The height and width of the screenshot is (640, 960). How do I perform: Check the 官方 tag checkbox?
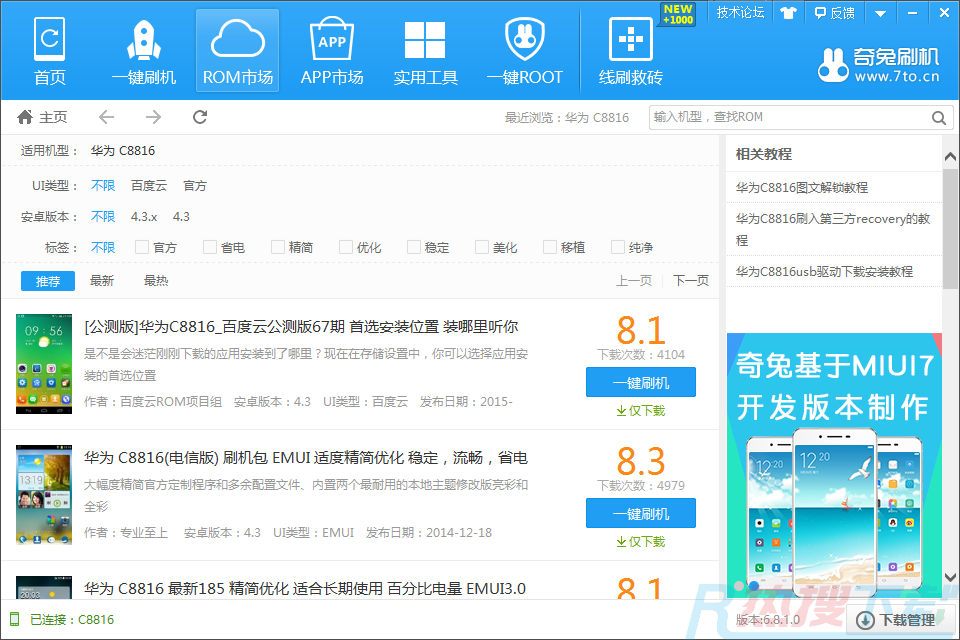point(142,247)
